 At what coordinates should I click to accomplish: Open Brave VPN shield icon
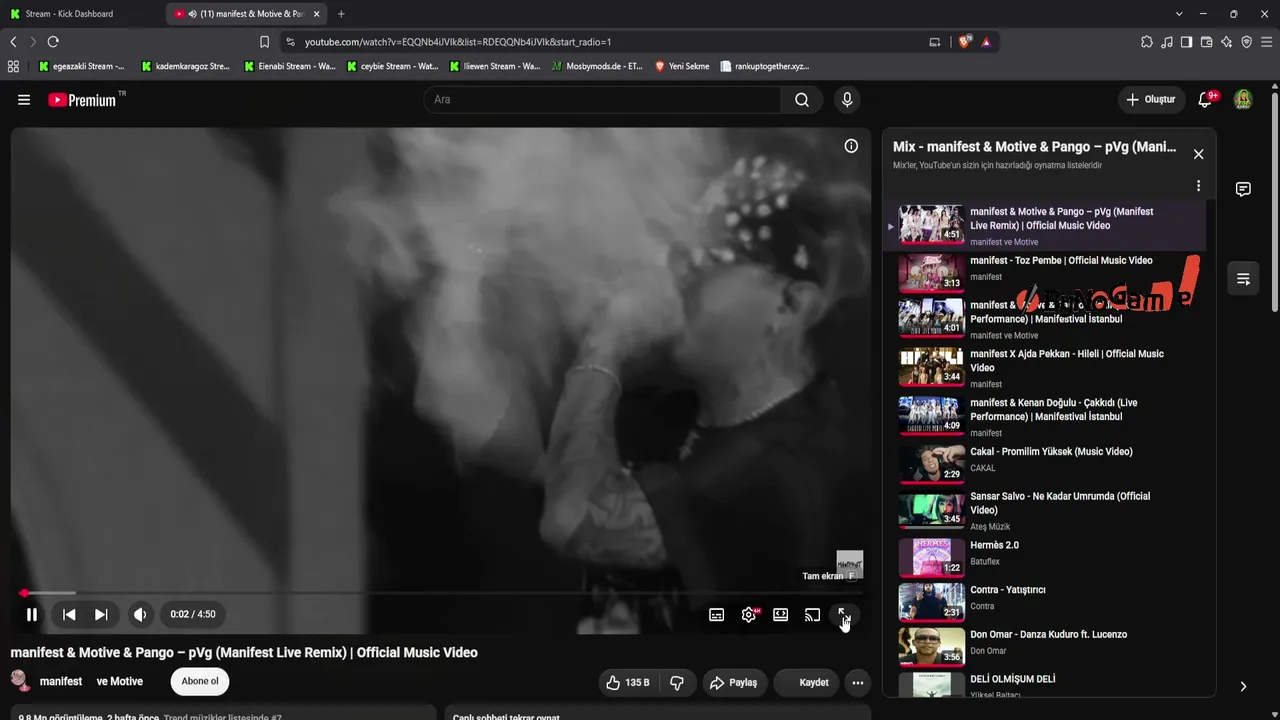pos(1246,42)
